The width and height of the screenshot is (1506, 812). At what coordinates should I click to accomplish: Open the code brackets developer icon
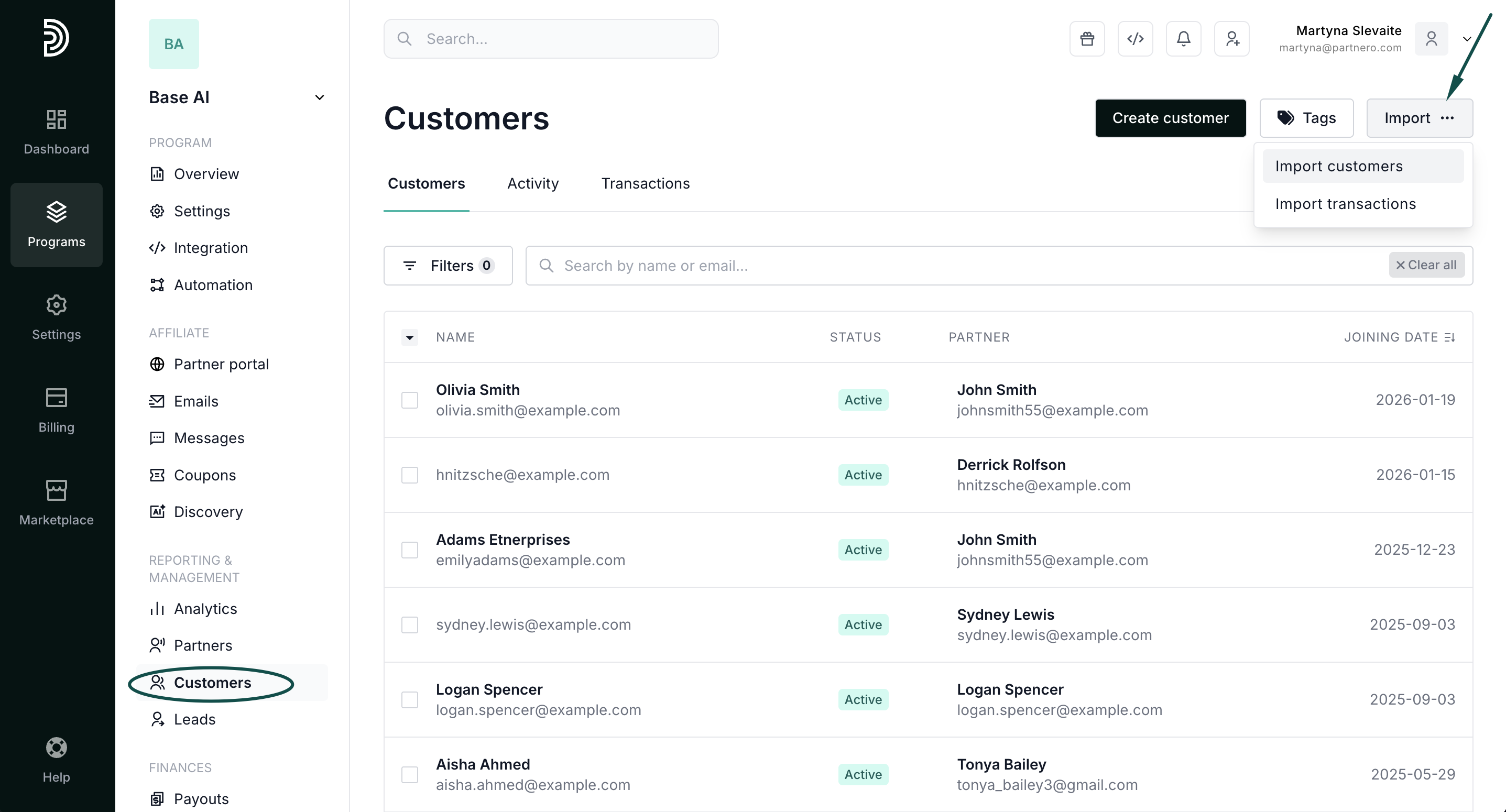[x=1135, y=39]
